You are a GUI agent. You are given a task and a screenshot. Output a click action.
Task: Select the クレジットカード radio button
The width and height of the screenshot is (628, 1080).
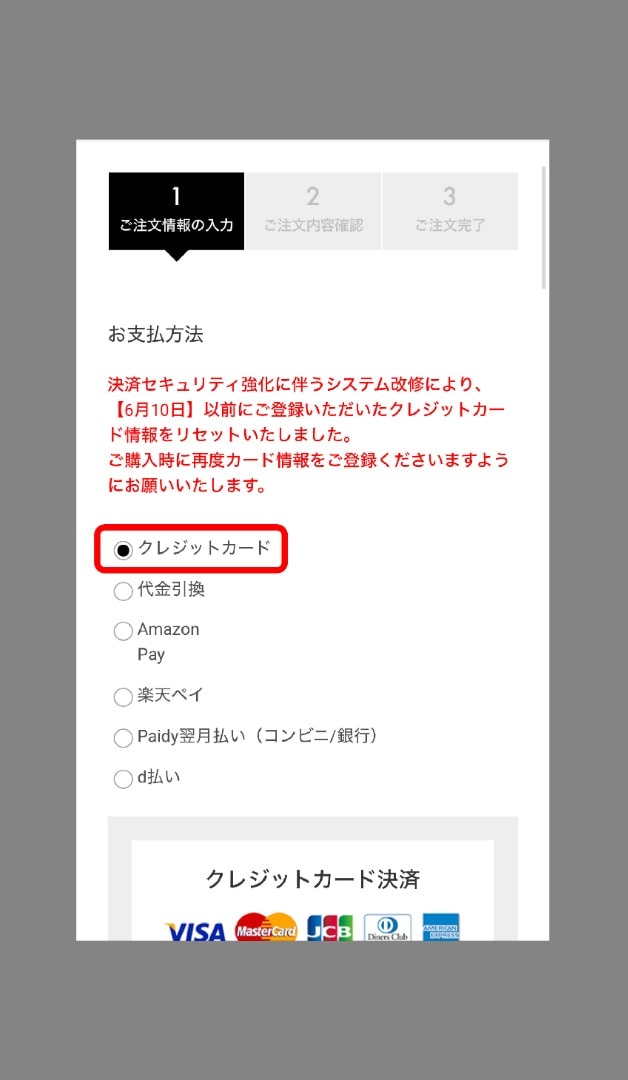(123, 550)
